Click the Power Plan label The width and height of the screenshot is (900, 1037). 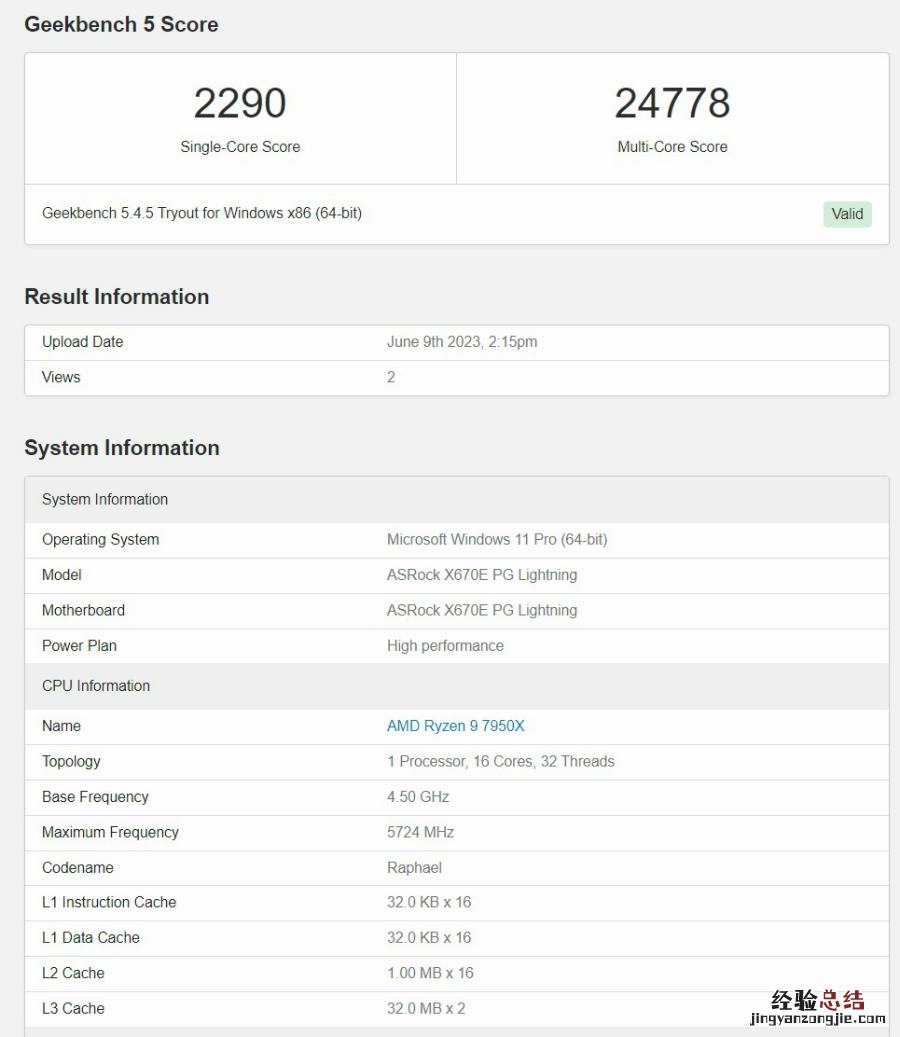[79, 646]
